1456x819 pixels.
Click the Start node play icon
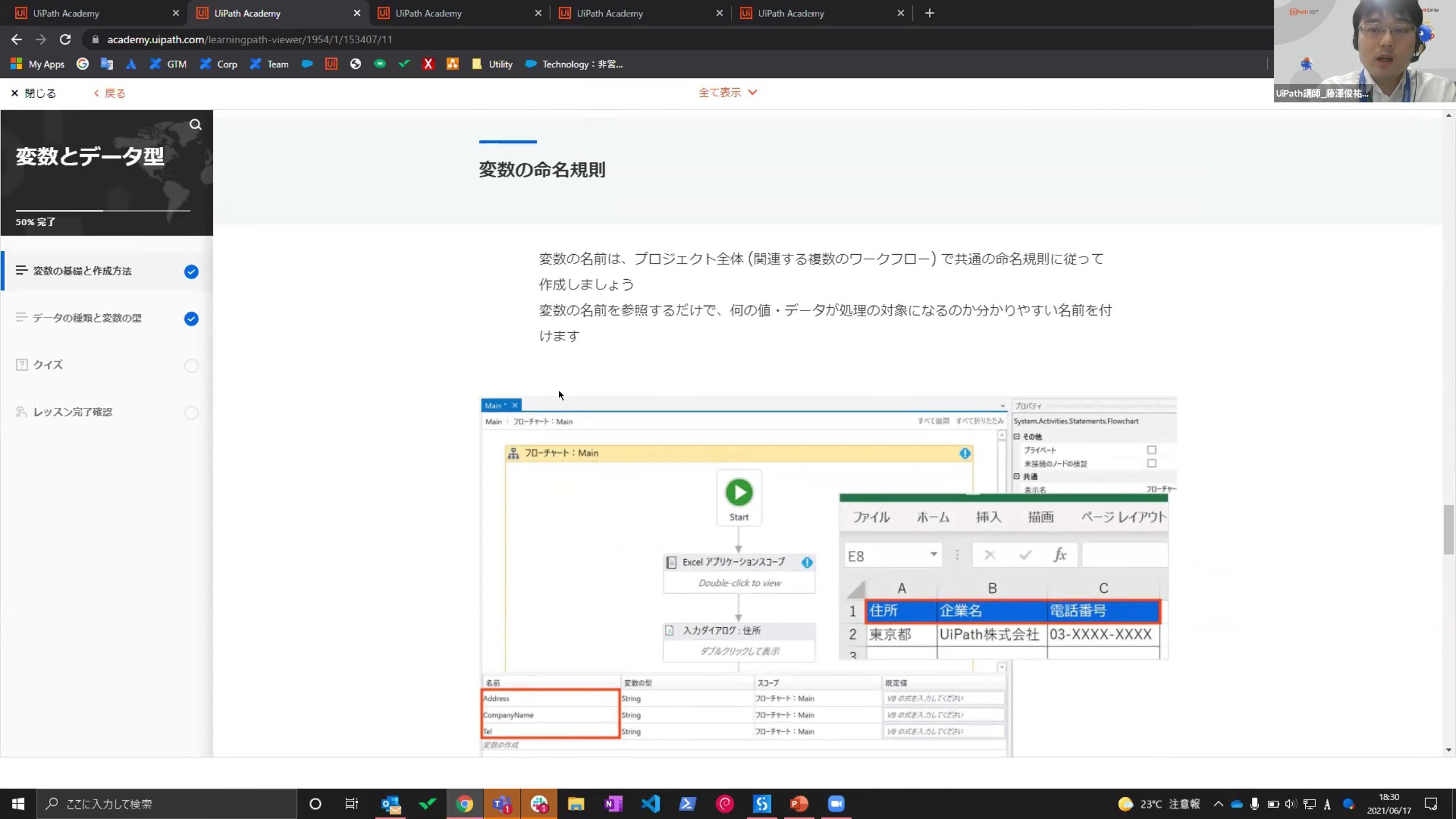pos(739,493)
